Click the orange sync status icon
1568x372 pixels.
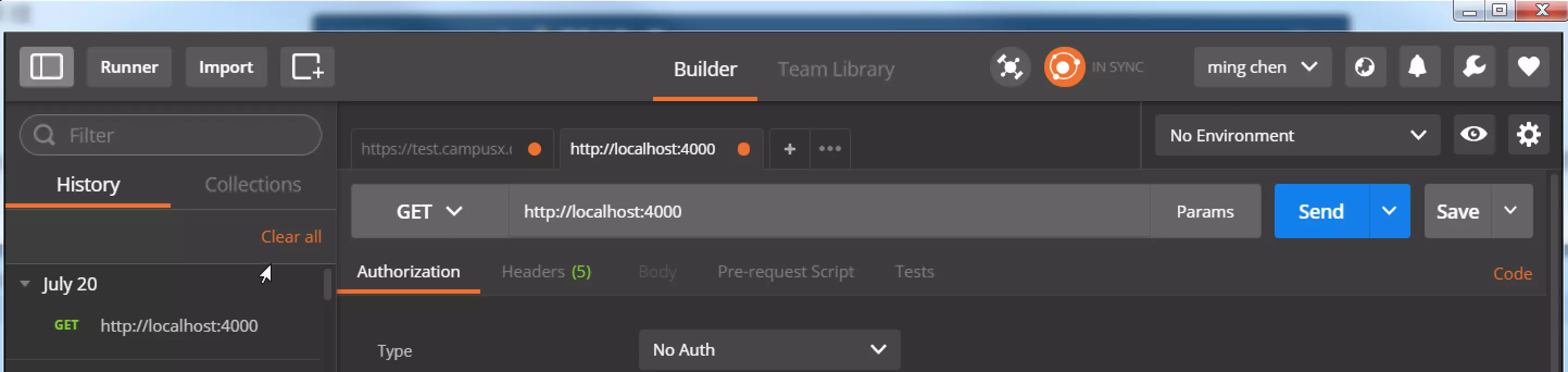pyautogui.click(x=1064, y=67)
